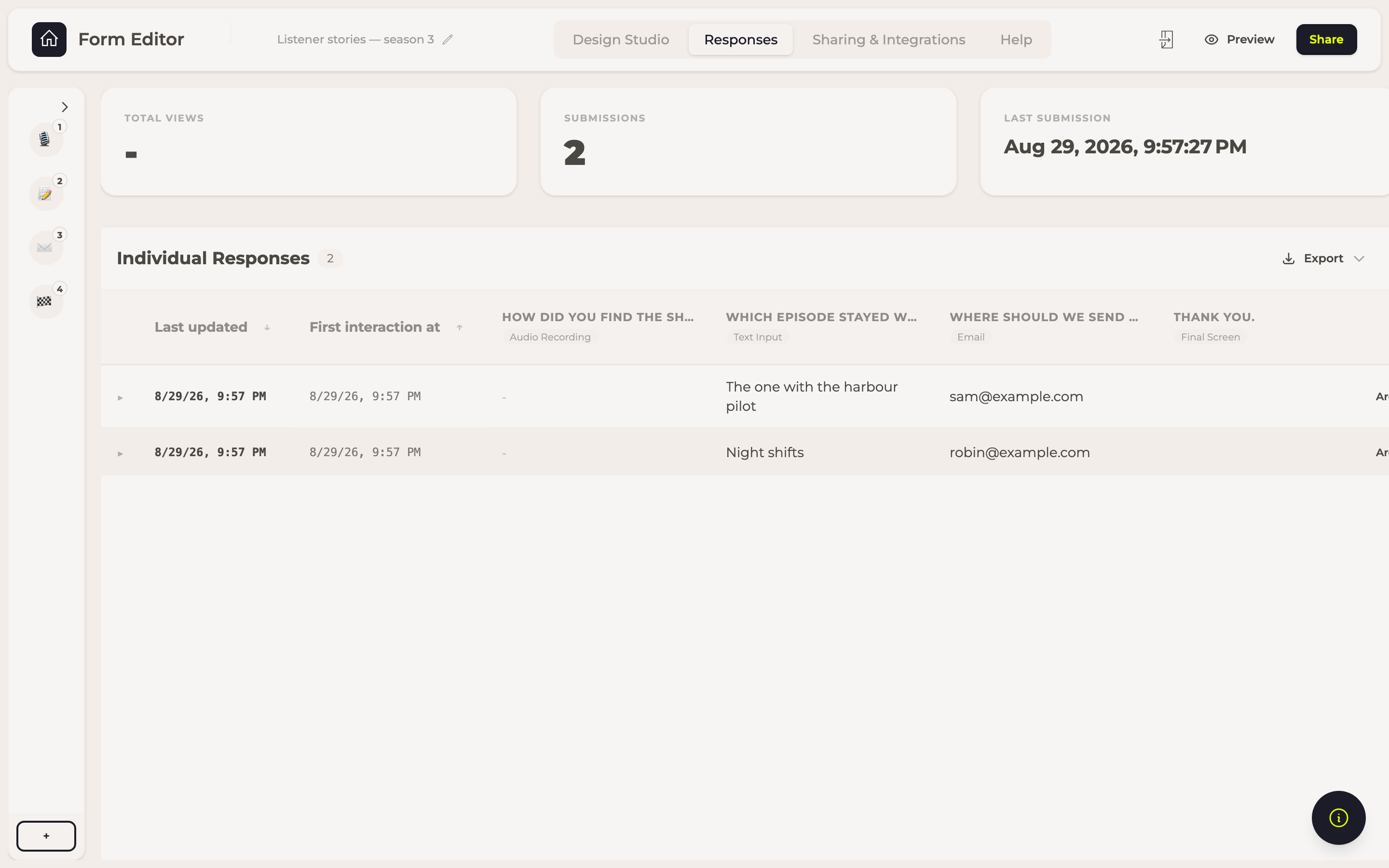Screen dimensions: 1389x868
Task: Expand the question sidebar chevron
Action: (x=64, y=108)
